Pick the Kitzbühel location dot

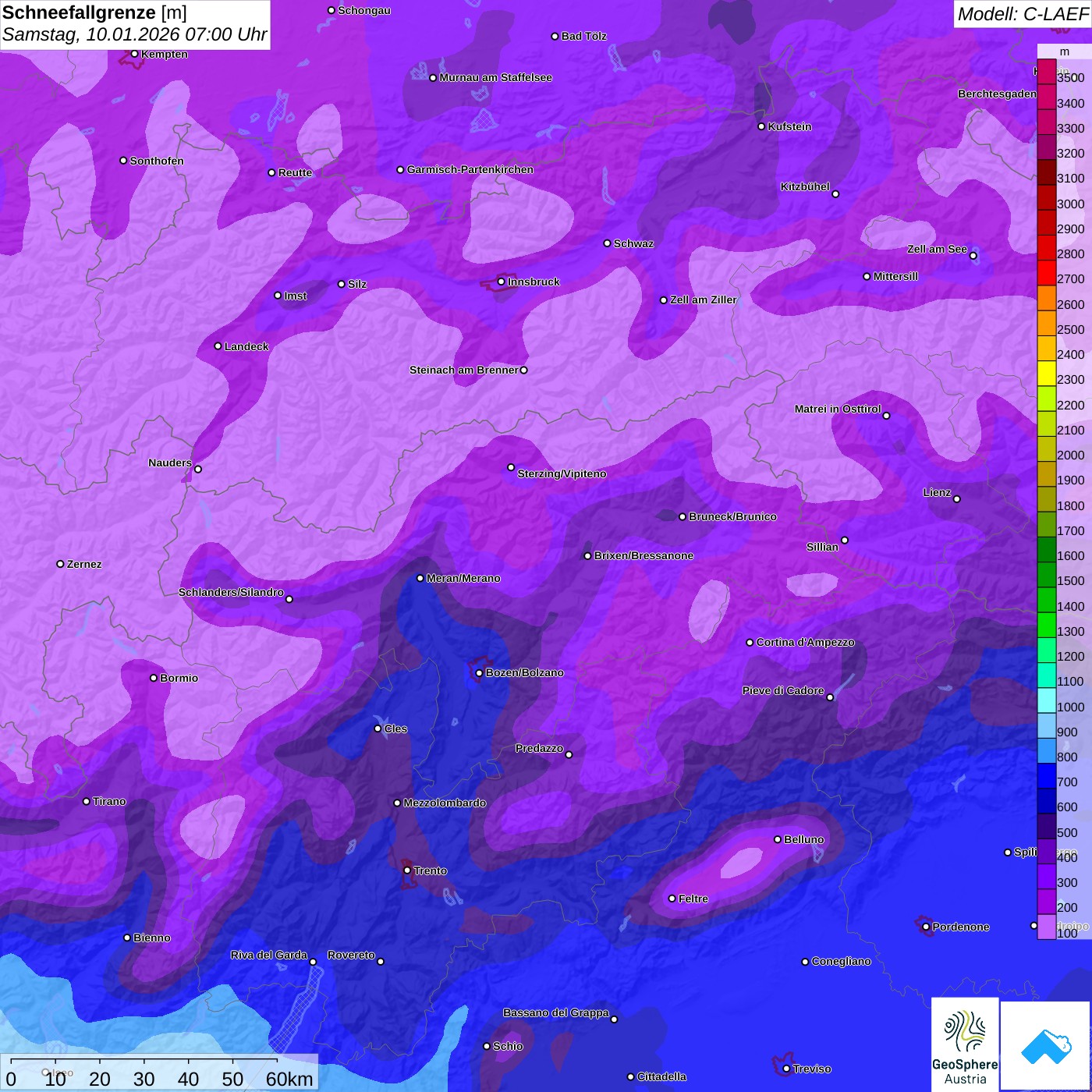point(835,193)
